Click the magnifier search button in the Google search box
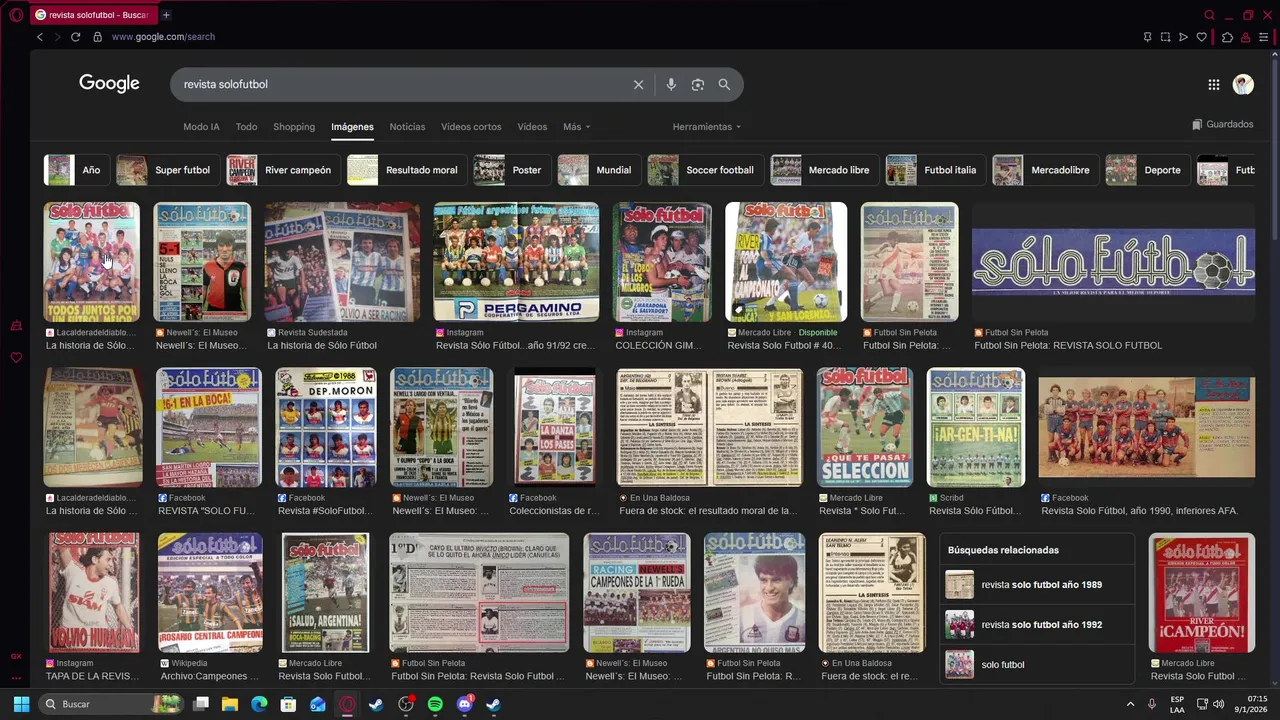 point(724,85)
